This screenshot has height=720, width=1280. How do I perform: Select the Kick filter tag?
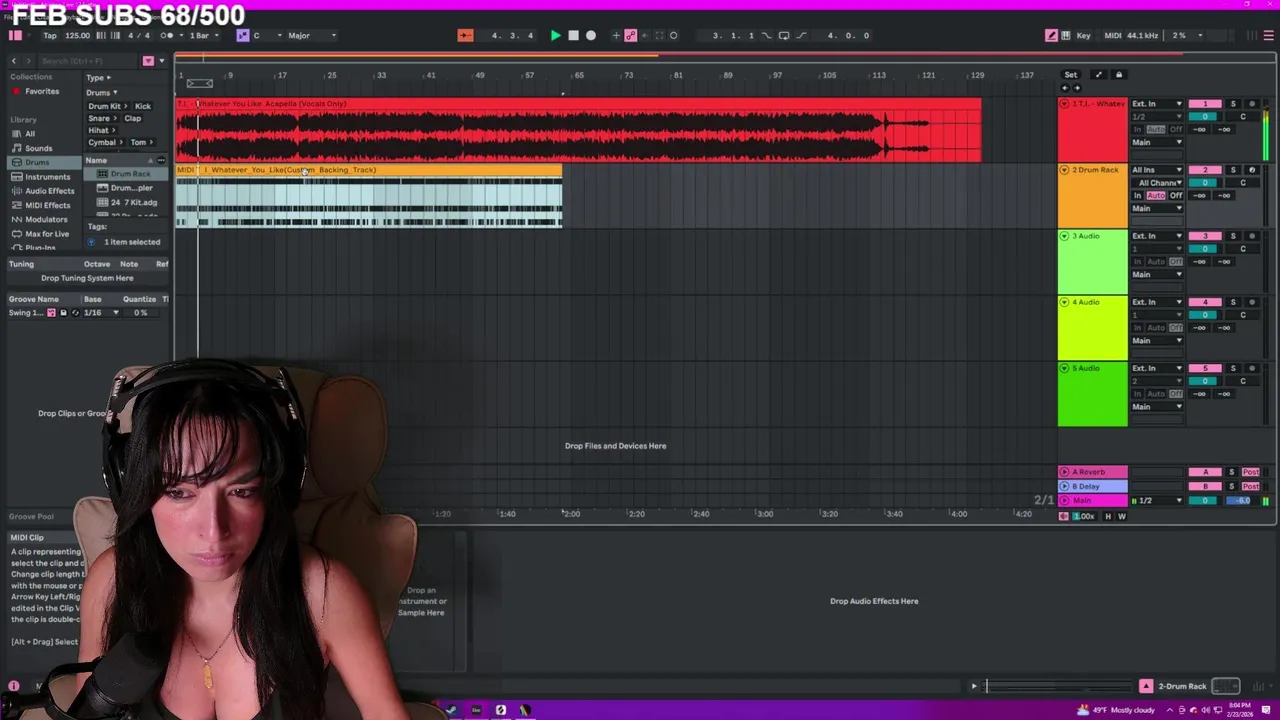[x=143, y=106]
